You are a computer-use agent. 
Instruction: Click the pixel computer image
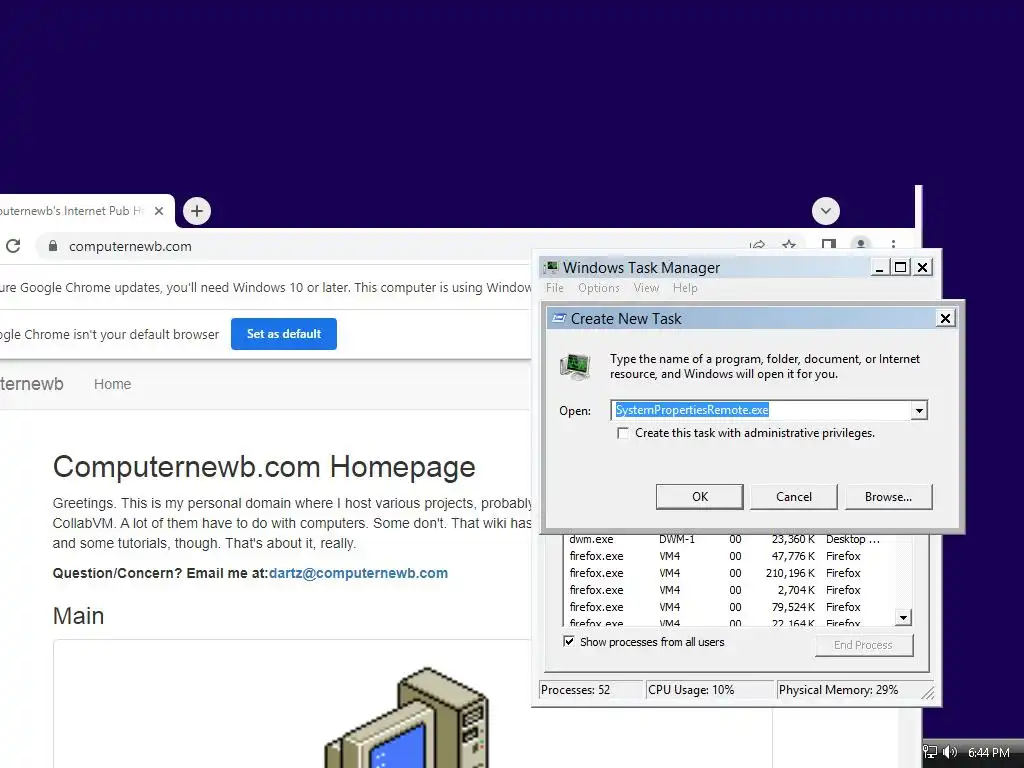[406, 717]
